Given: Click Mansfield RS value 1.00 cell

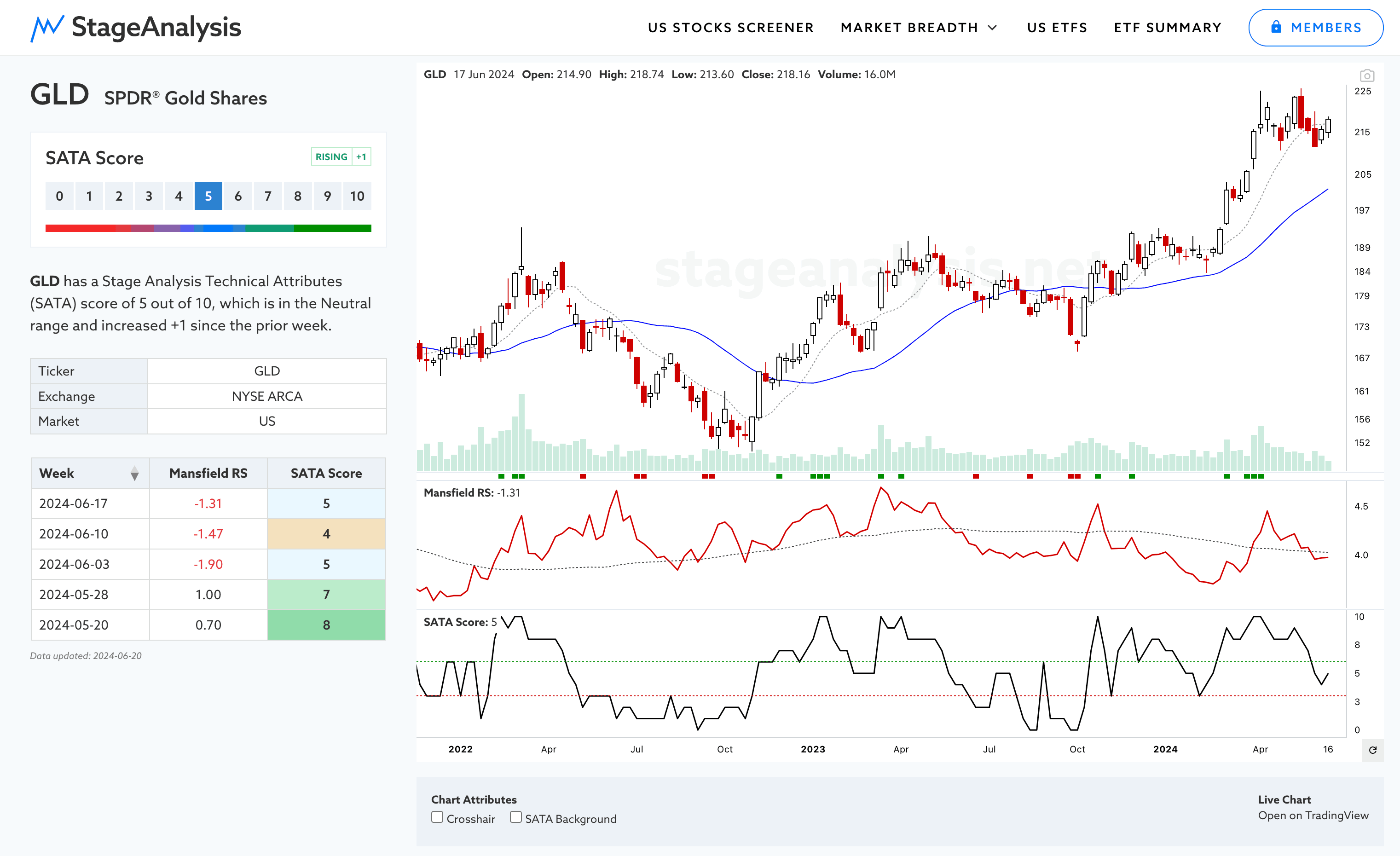Looking at the screenshot, I should click(x=208, y=595).
